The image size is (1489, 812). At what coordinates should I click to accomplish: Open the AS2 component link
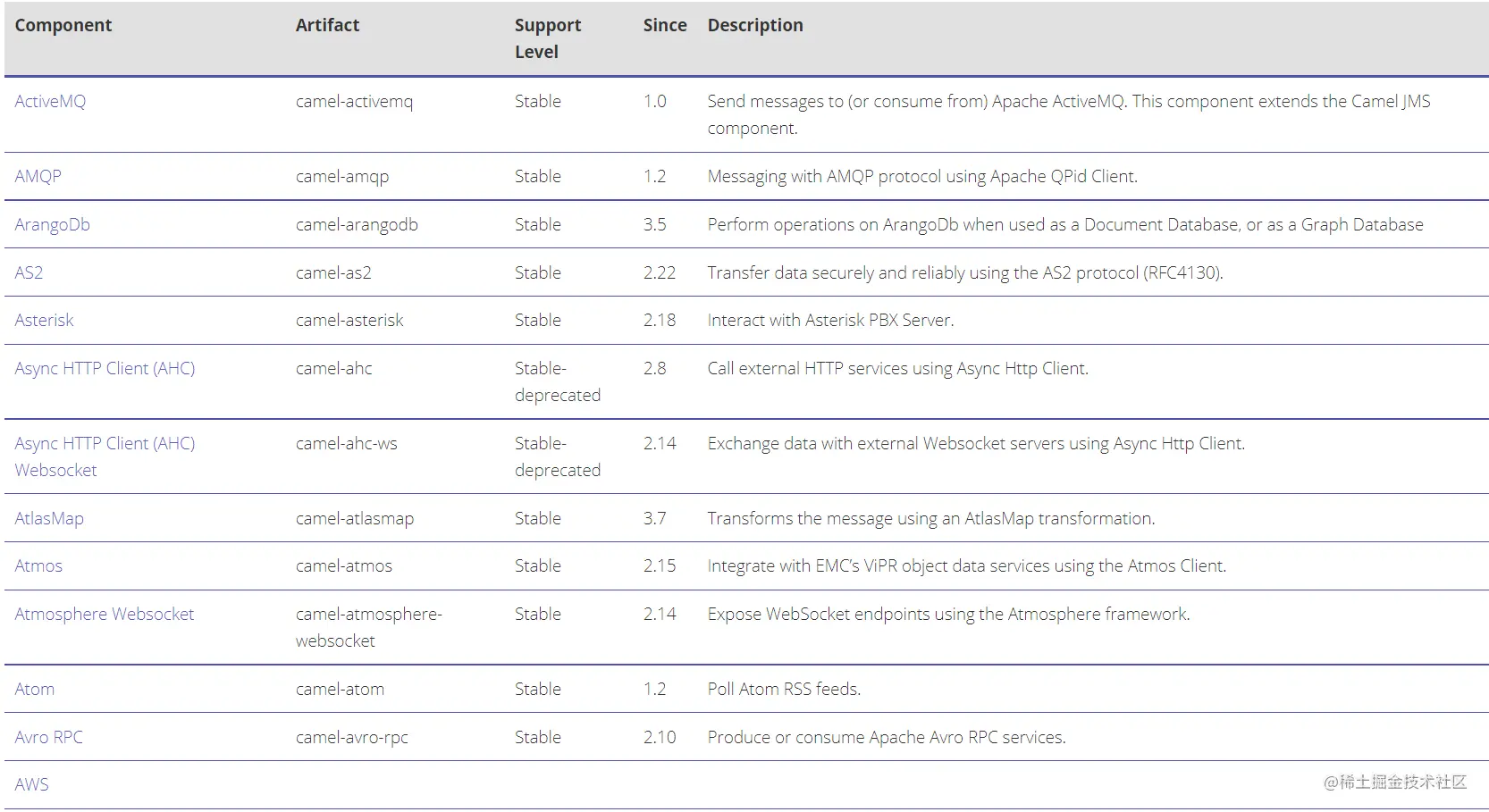pos(29,272)
